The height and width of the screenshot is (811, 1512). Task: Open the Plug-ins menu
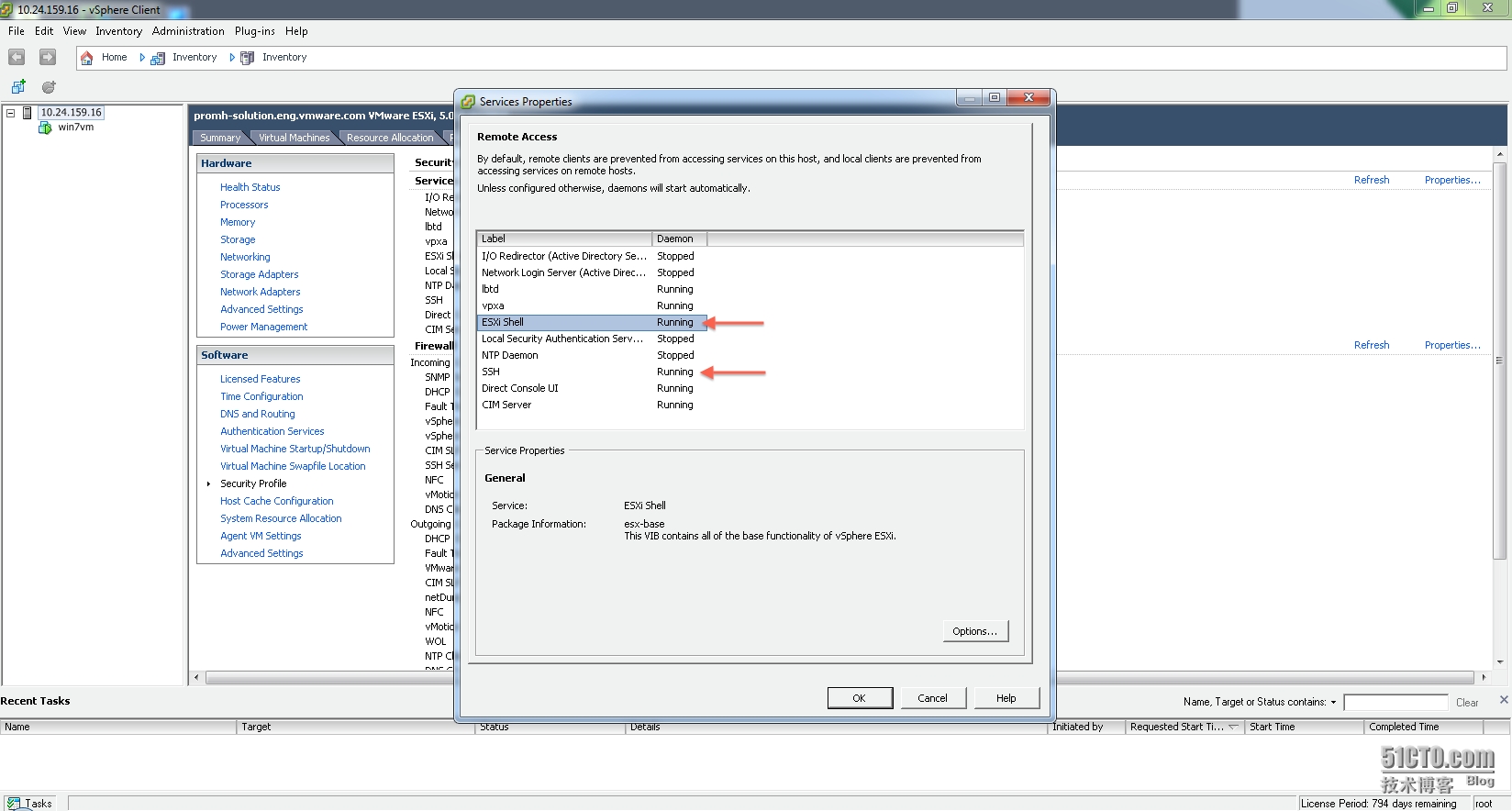[x=255, y=31]
